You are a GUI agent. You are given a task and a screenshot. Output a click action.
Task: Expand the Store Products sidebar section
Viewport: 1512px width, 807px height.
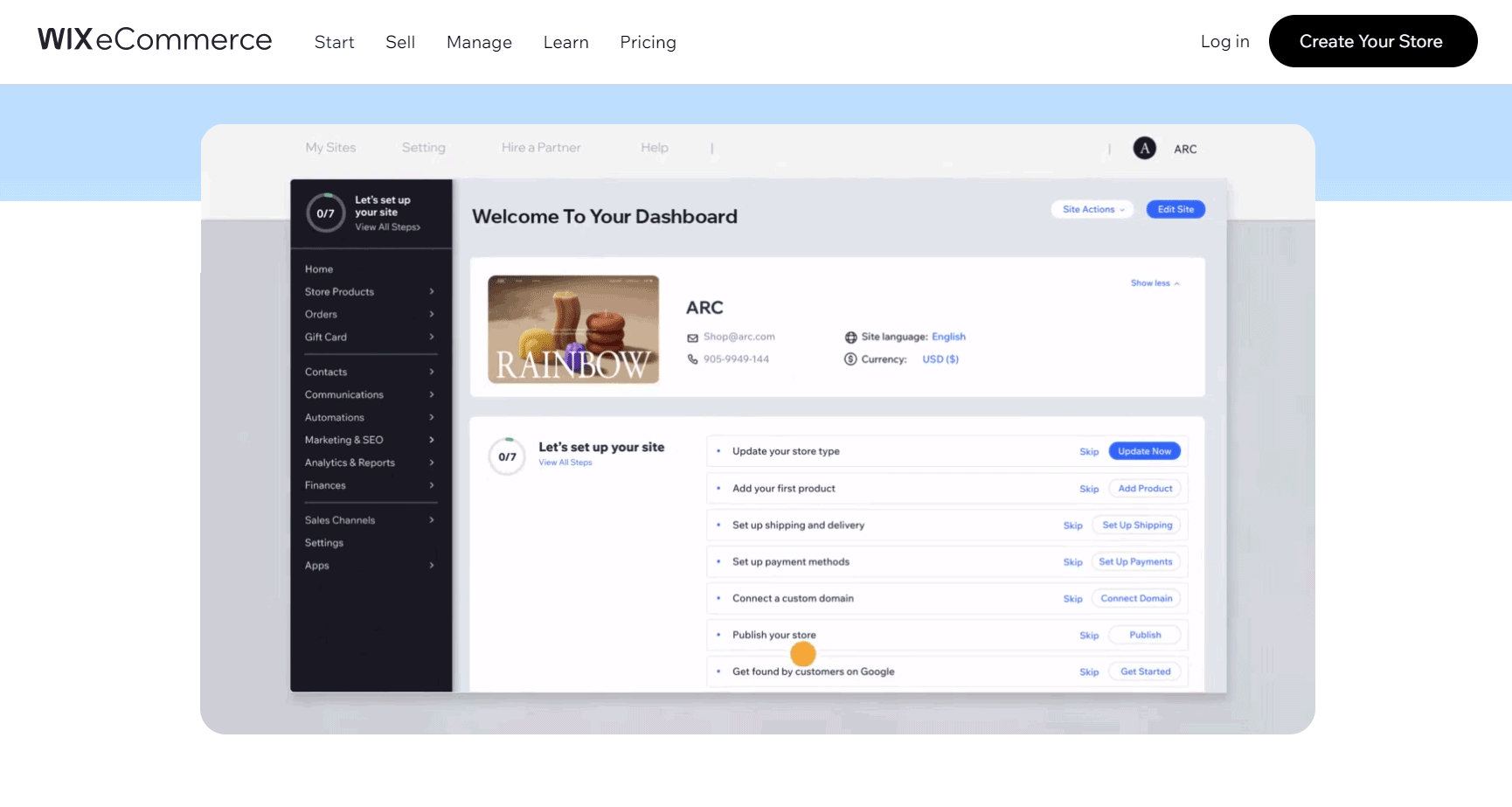(431, 291)
